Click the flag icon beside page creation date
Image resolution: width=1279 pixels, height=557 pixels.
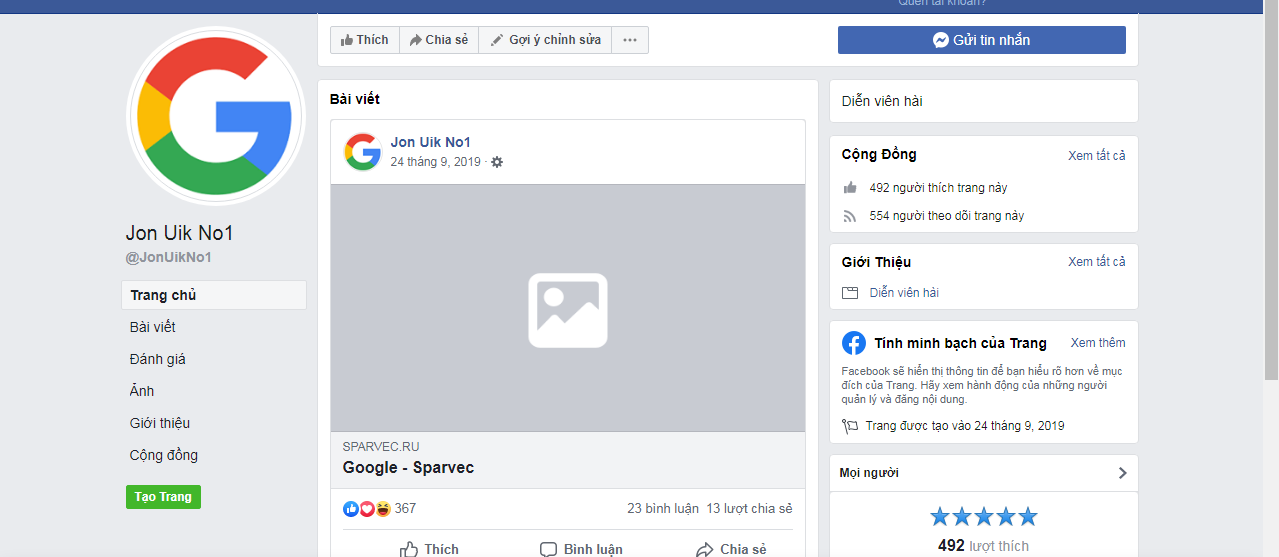point(850,426)
